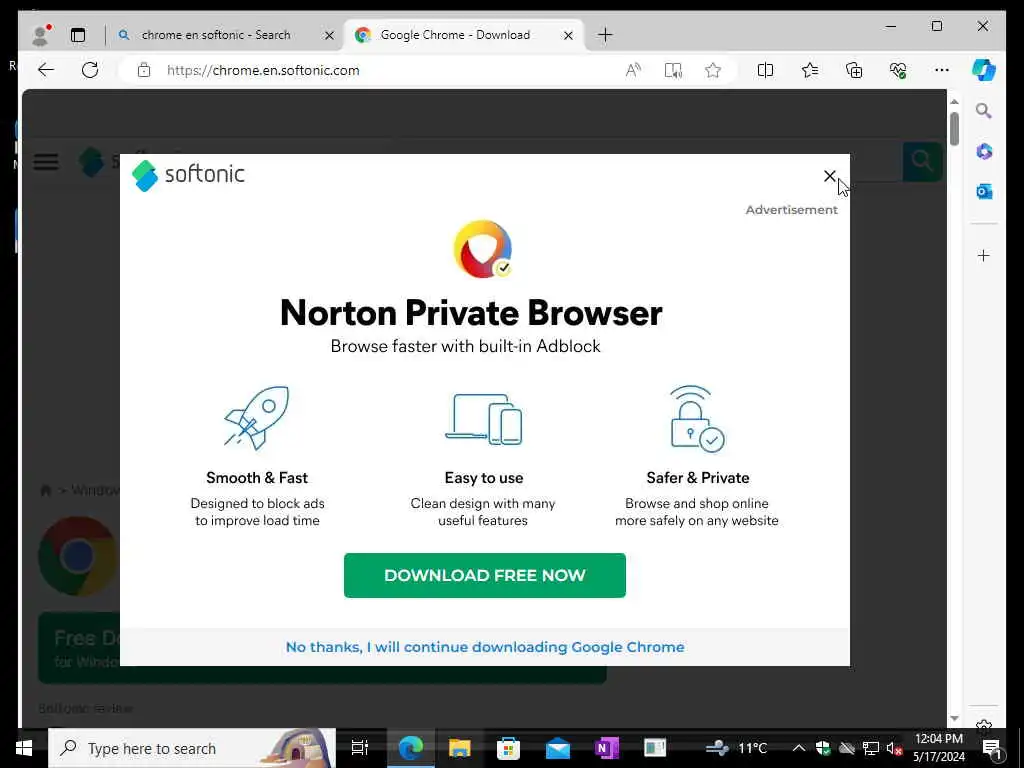This screenshot has height=768, width=1024.
Task: Refresh the current page
Action: [90, 70]
